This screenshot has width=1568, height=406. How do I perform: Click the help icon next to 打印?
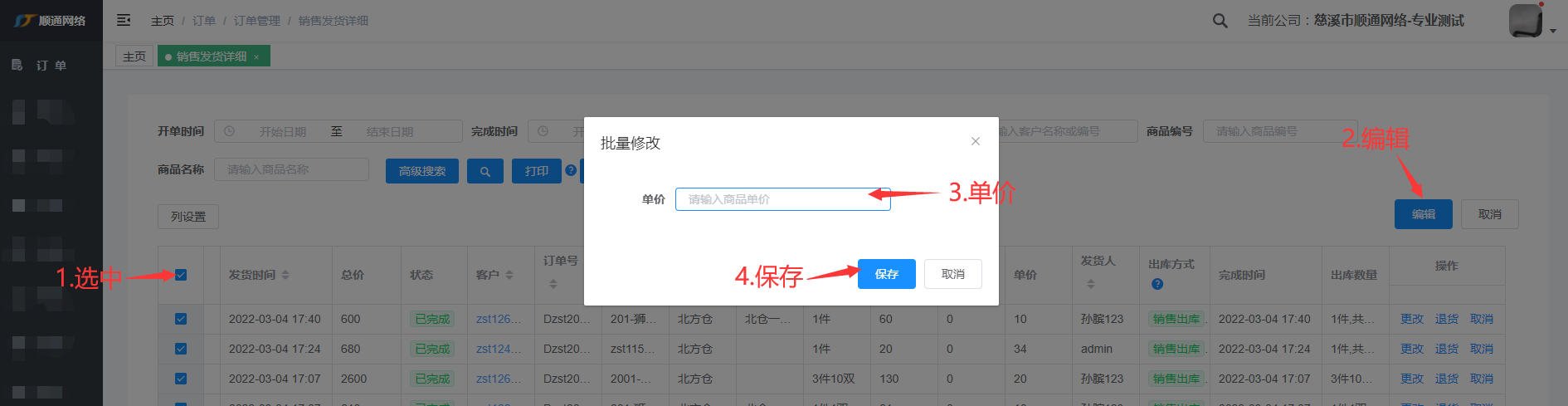click(x=571, y=170)
